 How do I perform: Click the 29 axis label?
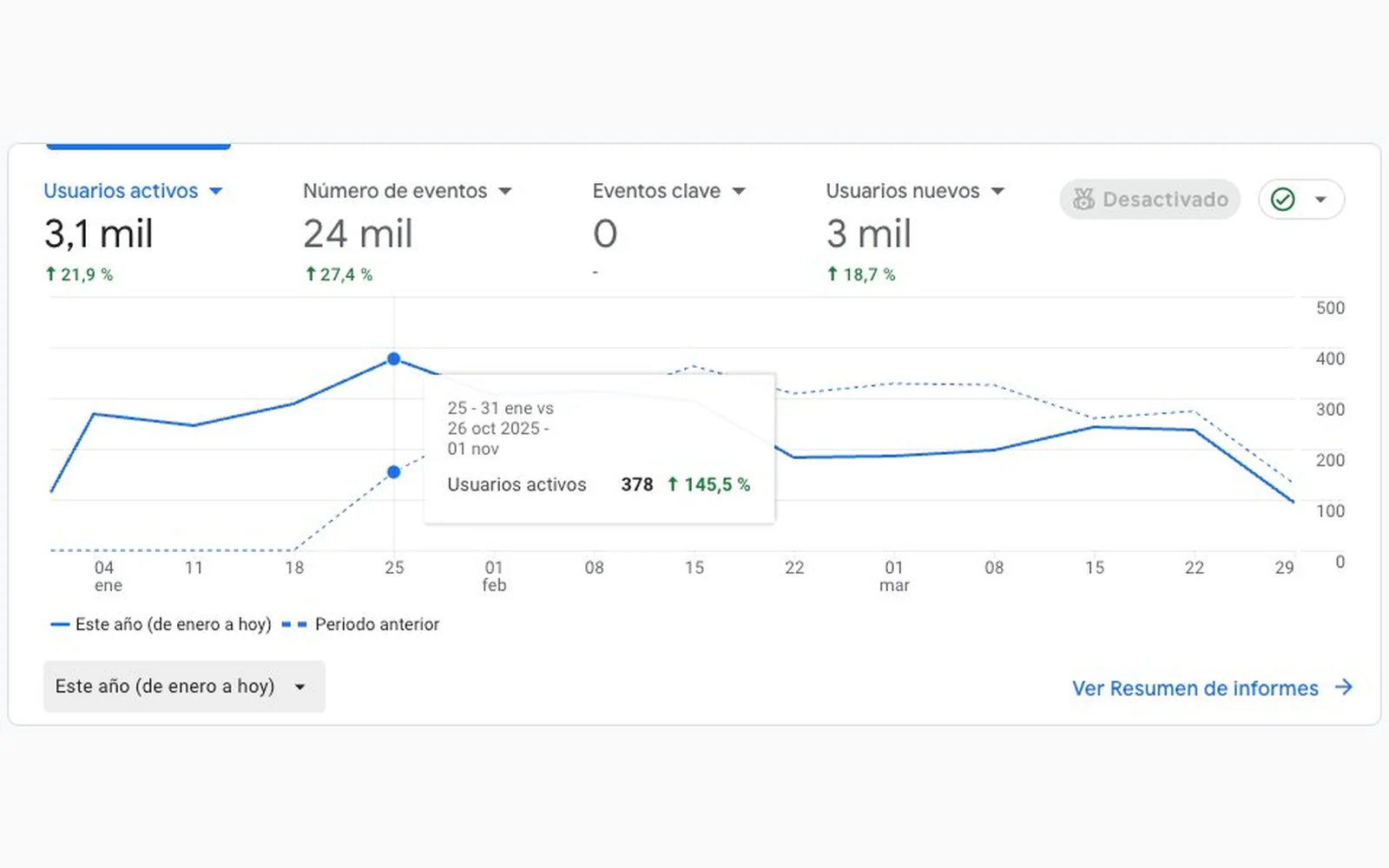1285,568
